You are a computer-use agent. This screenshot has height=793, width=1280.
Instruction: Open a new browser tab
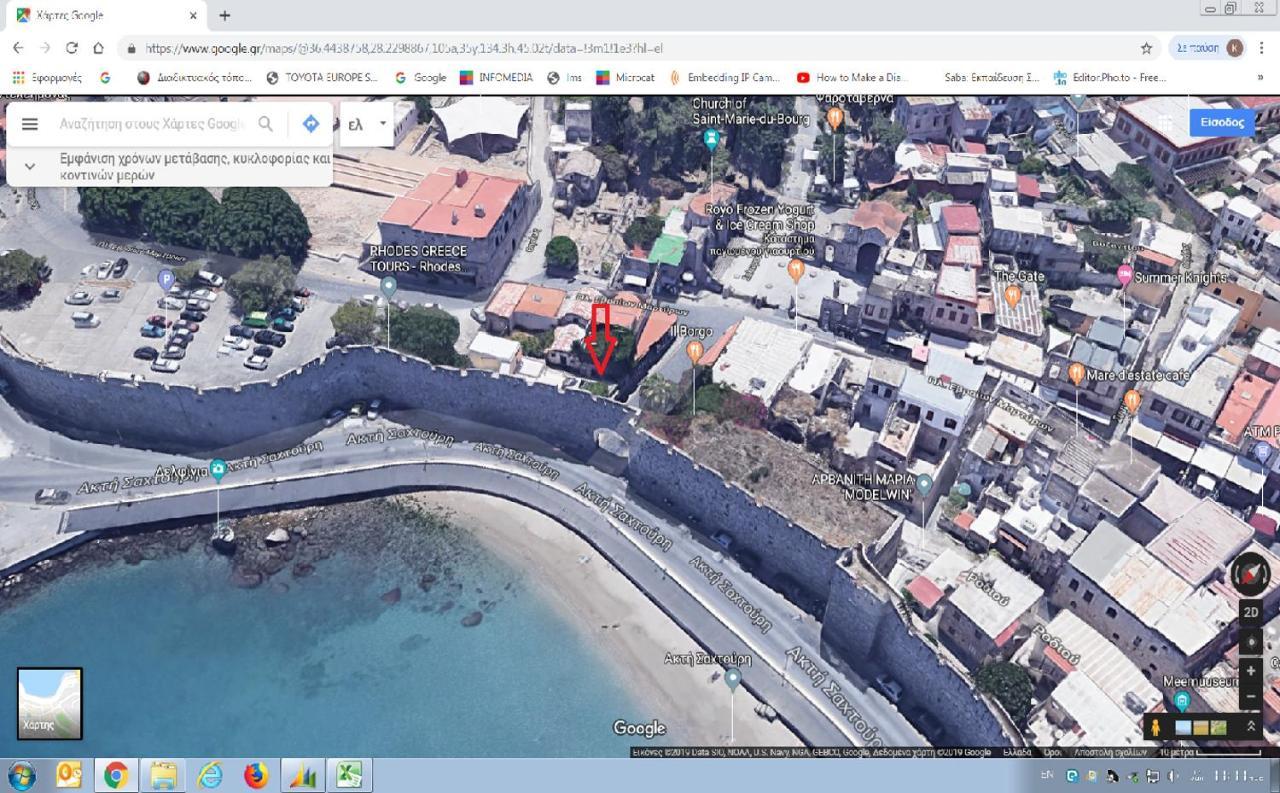[224, 15]
